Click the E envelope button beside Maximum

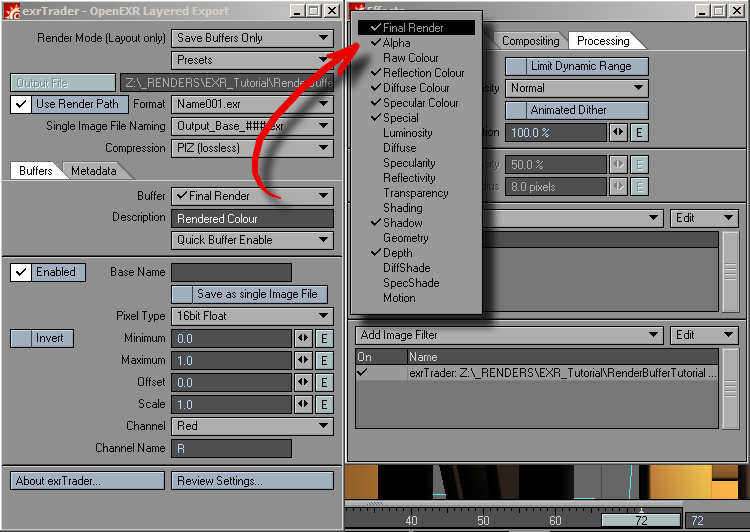pos(324,361)
